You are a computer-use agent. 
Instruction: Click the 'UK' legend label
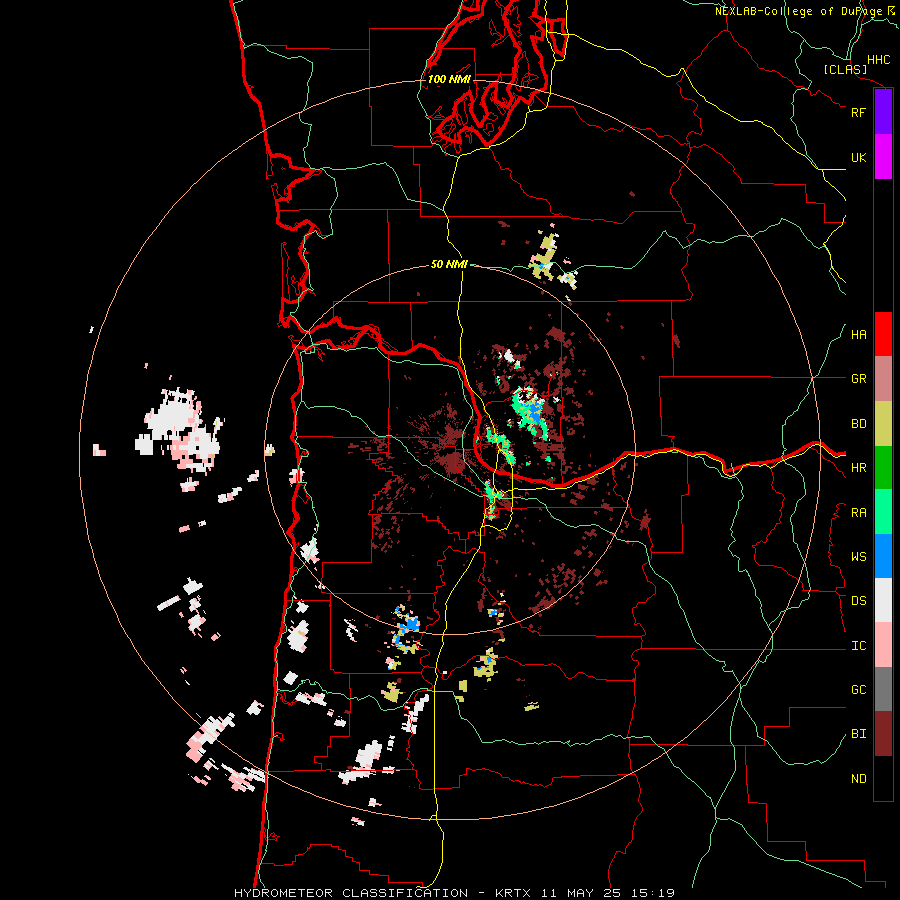pyautogui.click(x=858, y=157)
